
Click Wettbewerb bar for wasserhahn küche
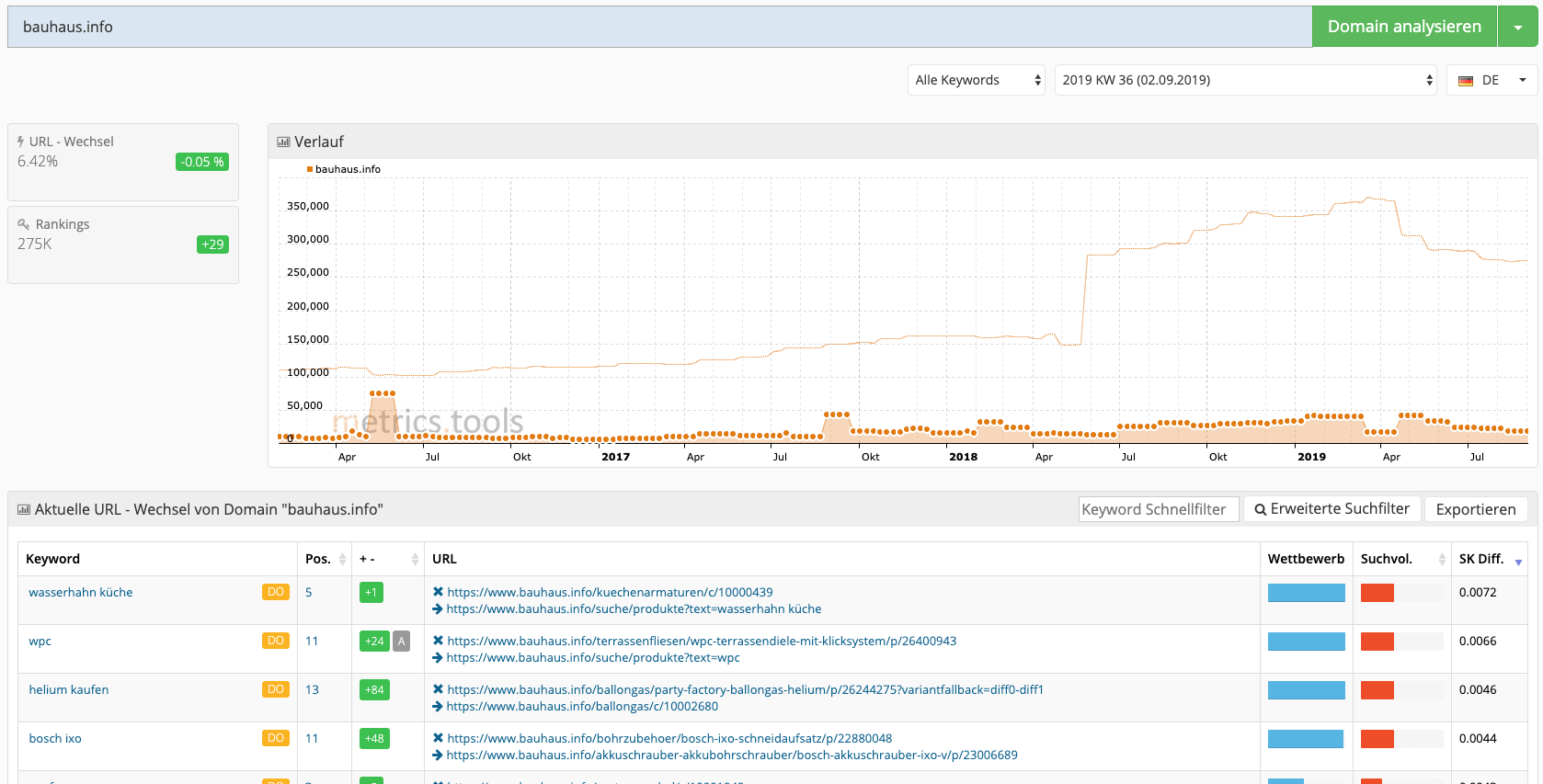pos(1306,593)
